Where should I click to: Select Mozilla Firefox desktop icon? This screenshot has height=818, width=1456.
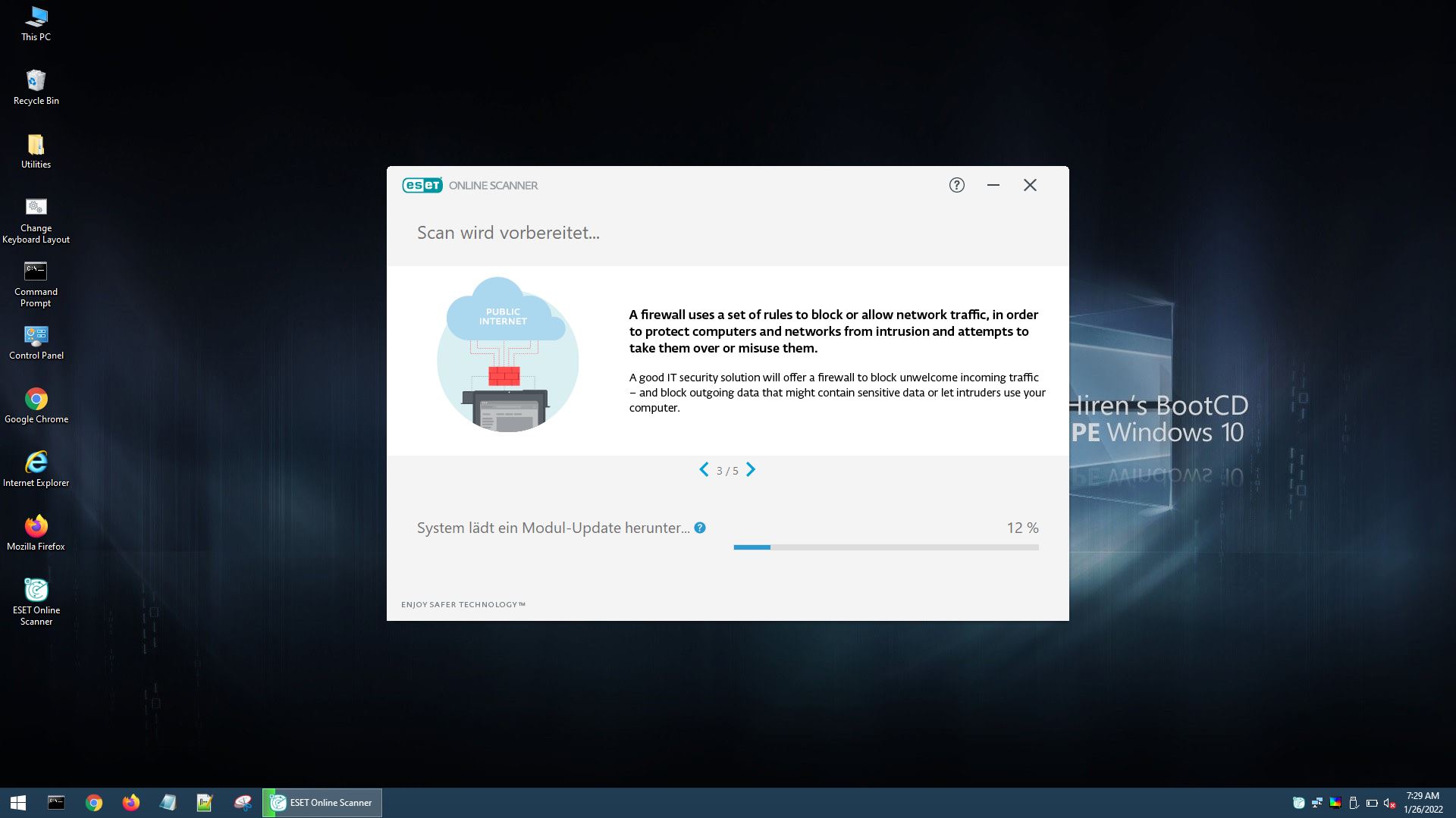[x=36, y=533]
